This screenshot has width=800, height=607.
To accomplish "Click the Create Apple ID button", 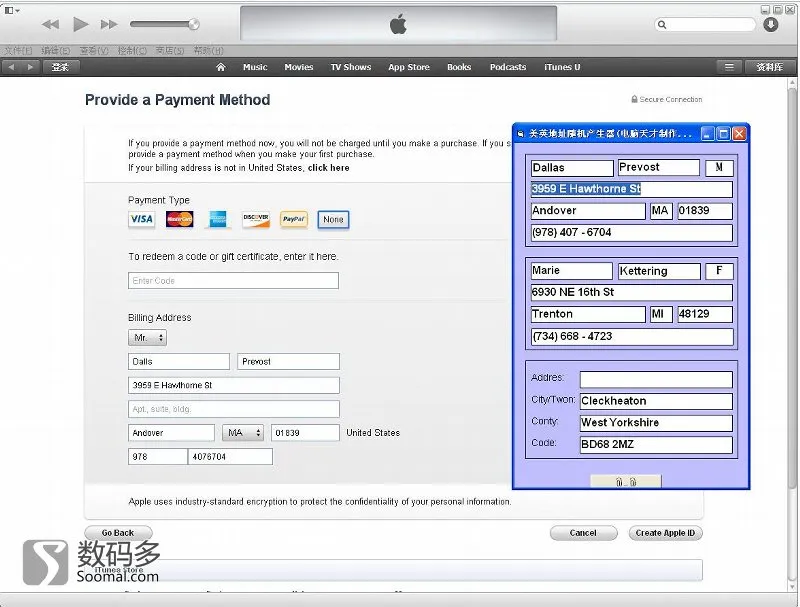I will (665, 533).
